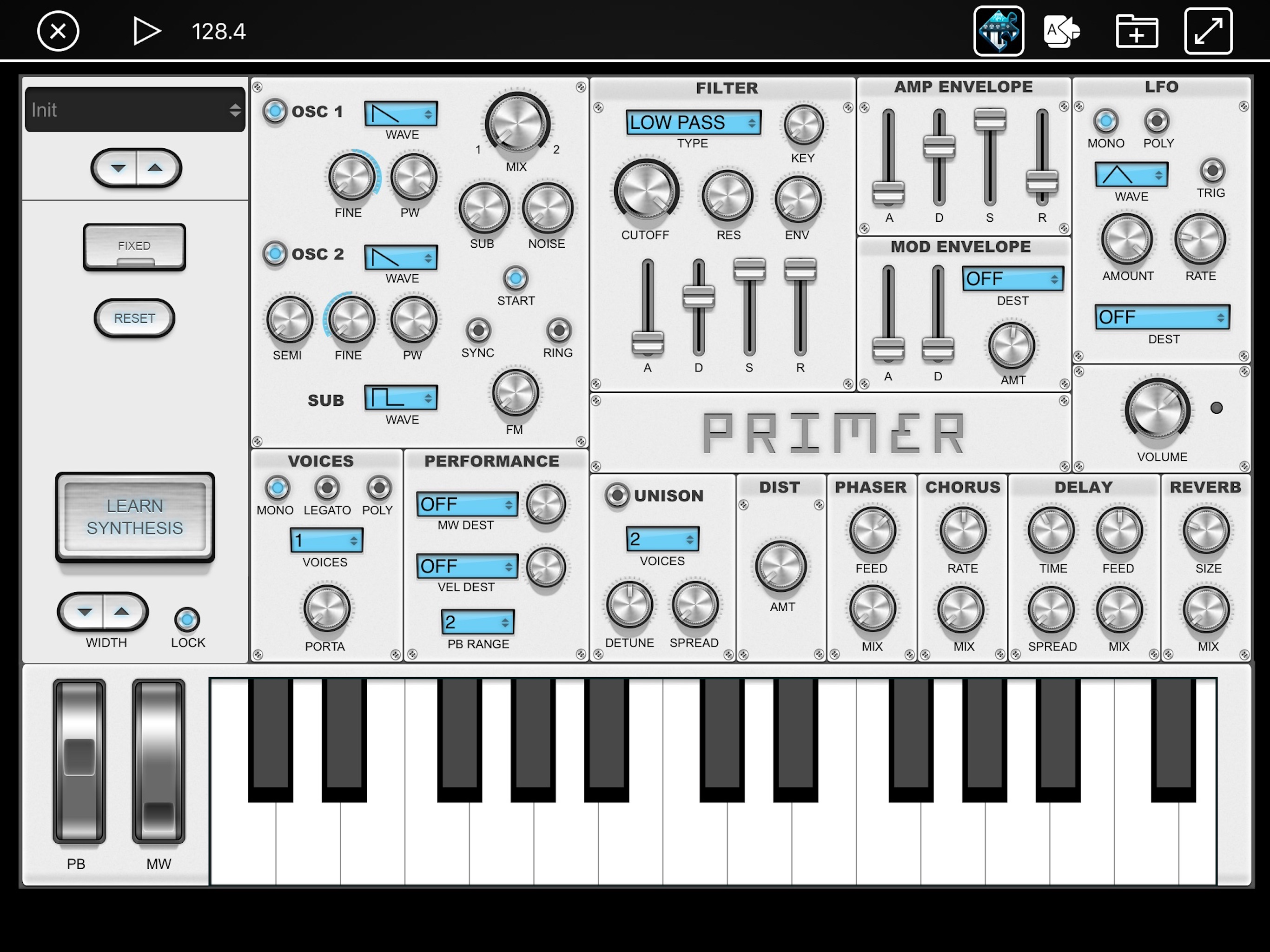1270x952 pixels.
Task: Open the LFO DEST dropdown
Action: (x=1162, y=317)
